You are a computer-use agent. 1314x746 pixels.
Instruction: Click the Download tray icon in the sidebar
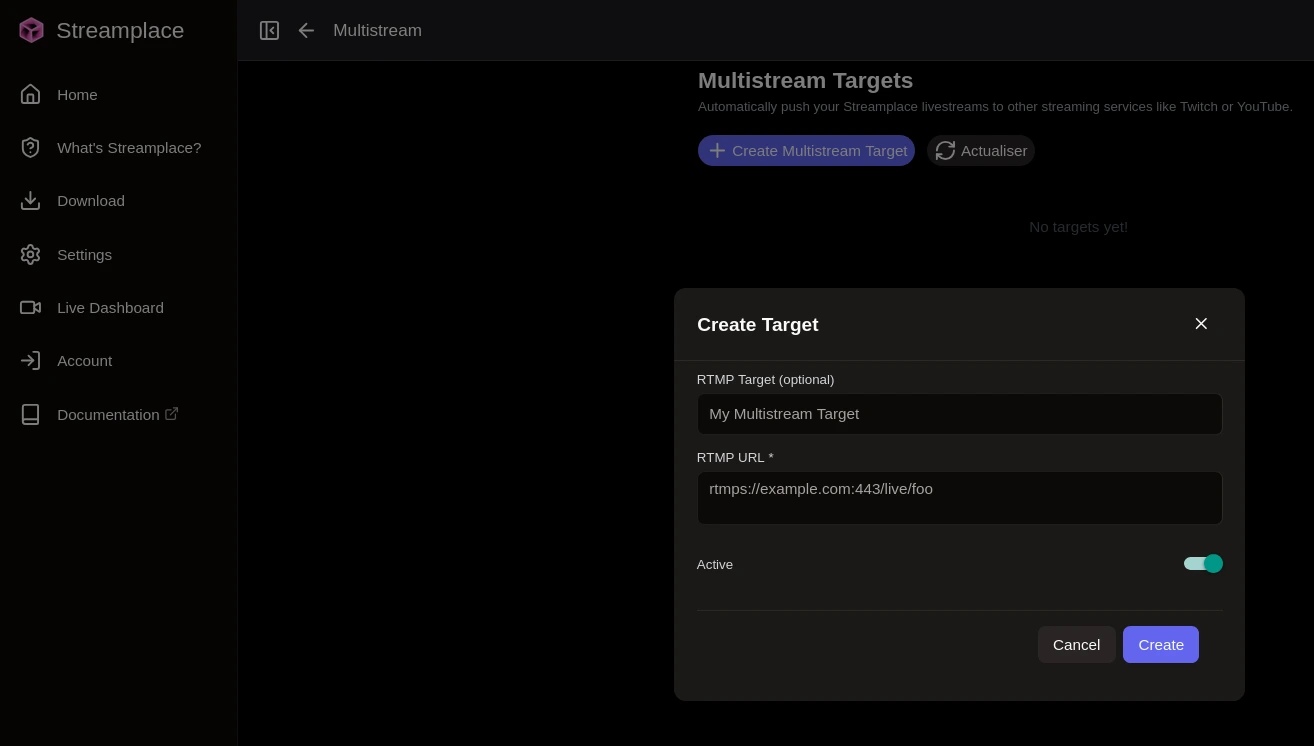[30, 201]
